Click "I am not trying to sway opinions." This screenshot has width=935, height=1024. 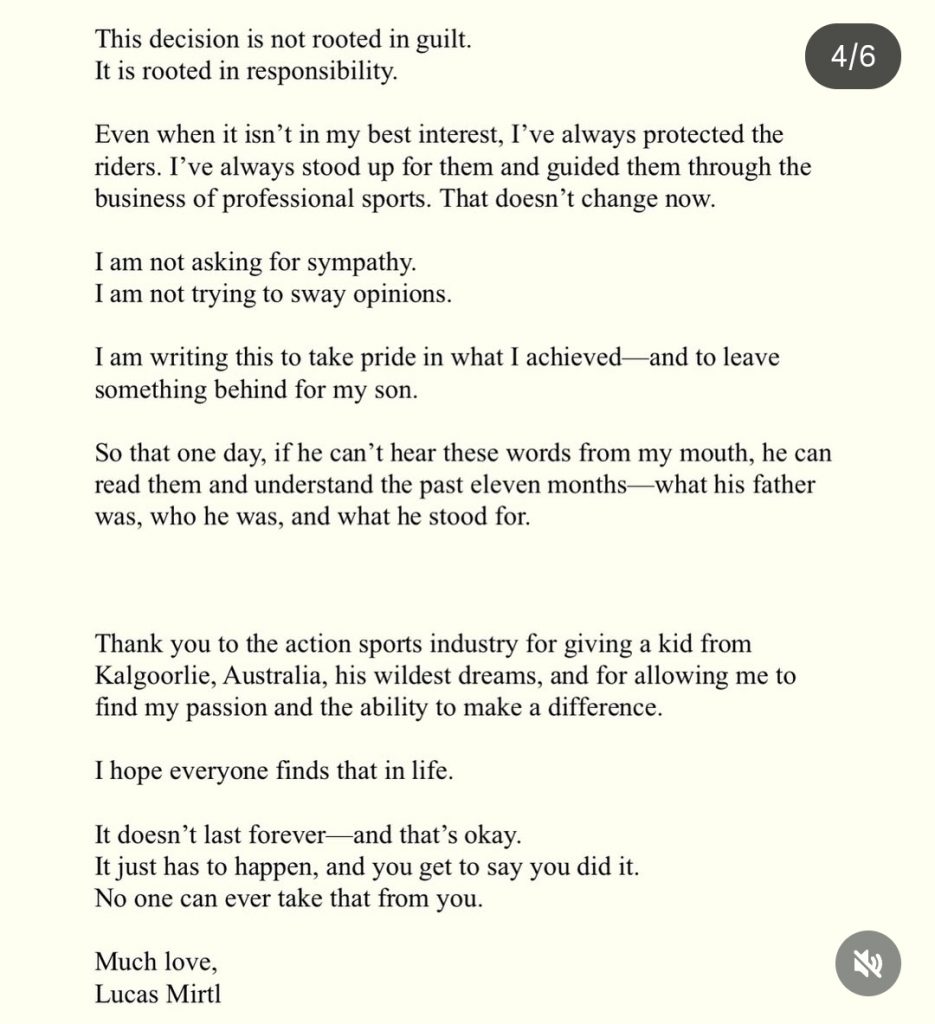point(273,295)
